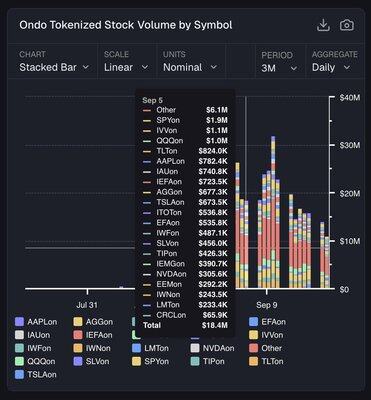Click the LMTon legend swatch
The width and height of the screenshot is (371, 400).
(x=137, y=348)
